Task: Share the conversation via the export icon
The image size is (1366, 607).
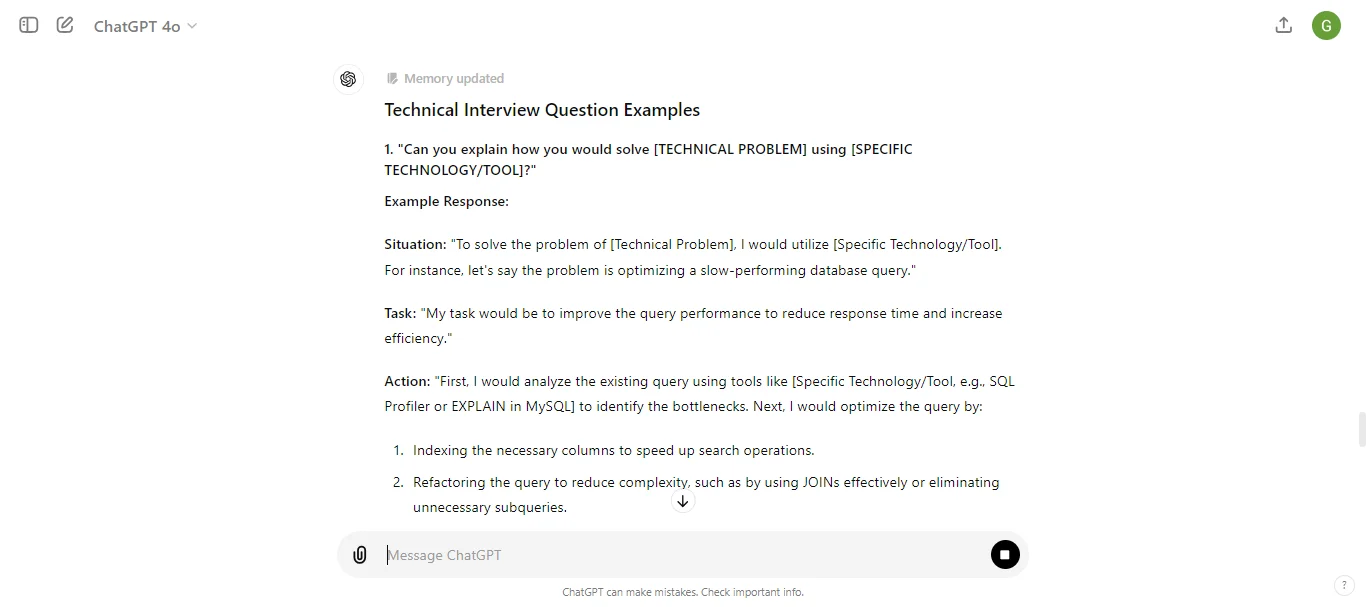Action: coord(1283,25)
